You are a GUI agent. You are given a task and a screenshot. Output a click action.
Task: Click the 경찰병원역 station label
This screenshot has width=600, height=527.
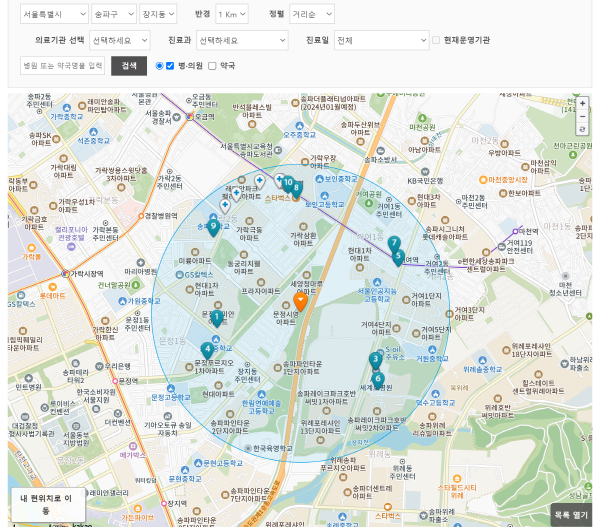coord(161,216)
